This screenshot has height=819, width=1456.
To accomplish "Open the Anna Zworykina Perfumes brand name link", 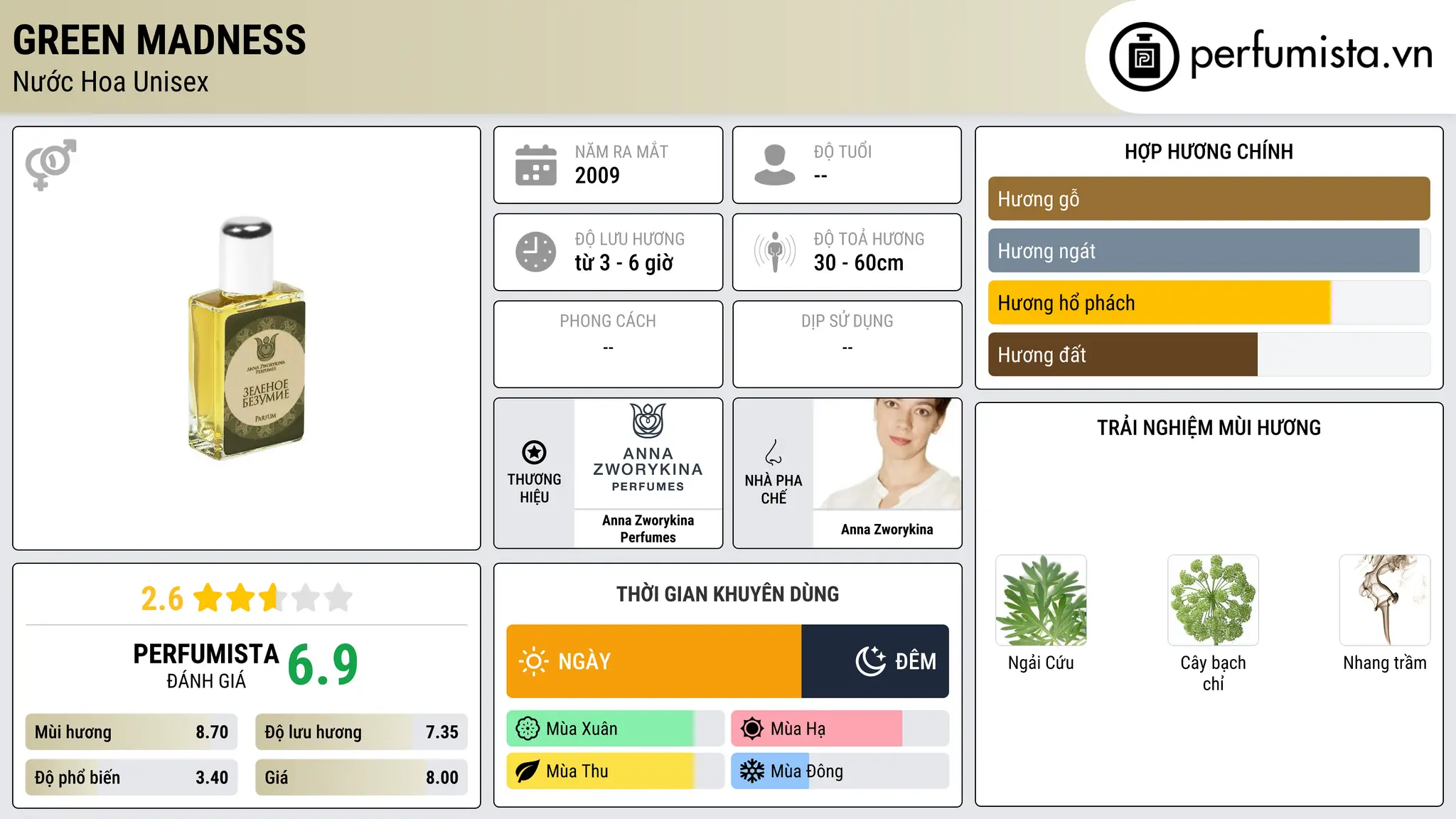I will 648,529.
